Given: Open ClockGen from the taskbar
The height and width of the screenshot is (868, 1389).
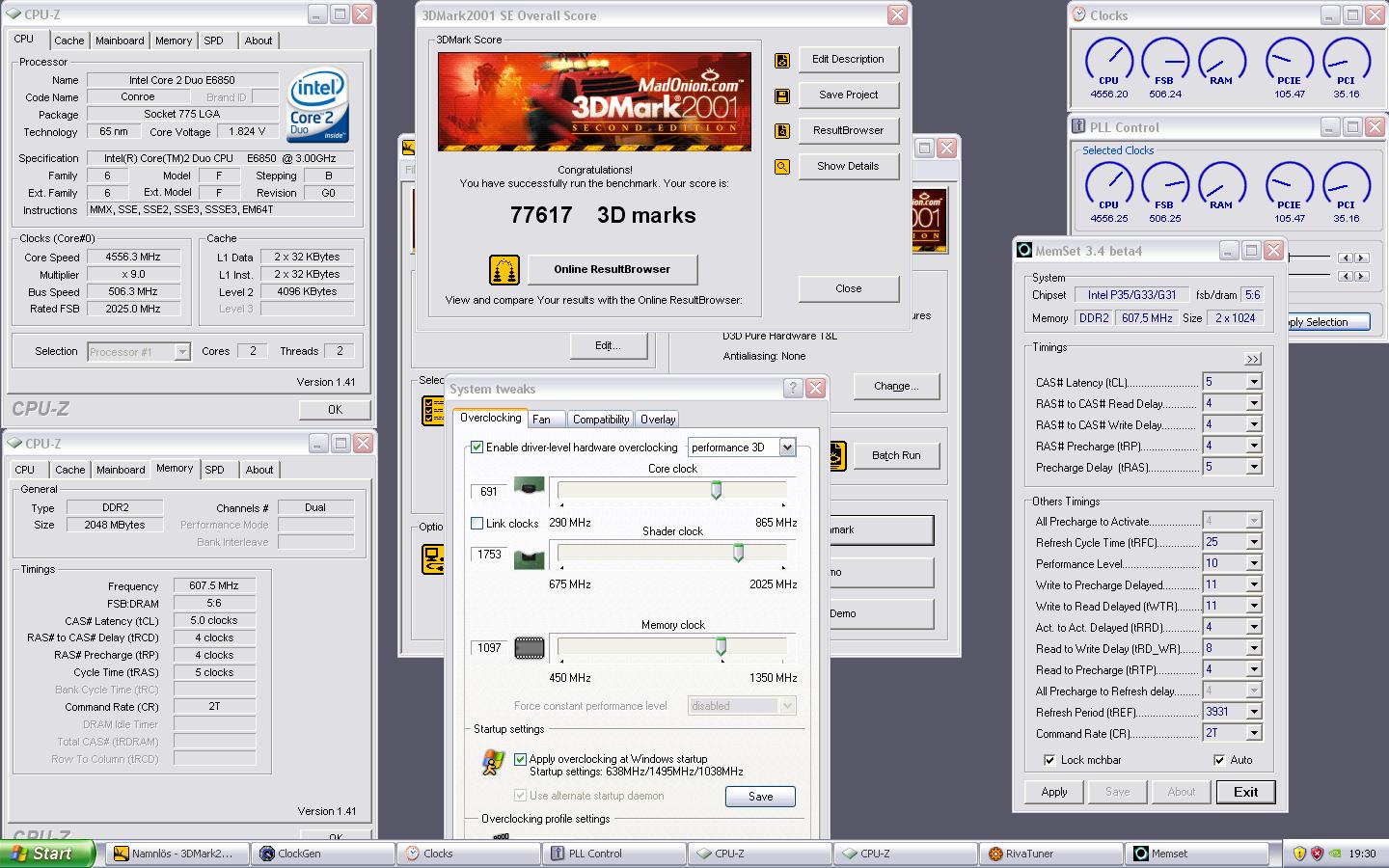Looking at the screenshot, I should click(x=324, y=854).
